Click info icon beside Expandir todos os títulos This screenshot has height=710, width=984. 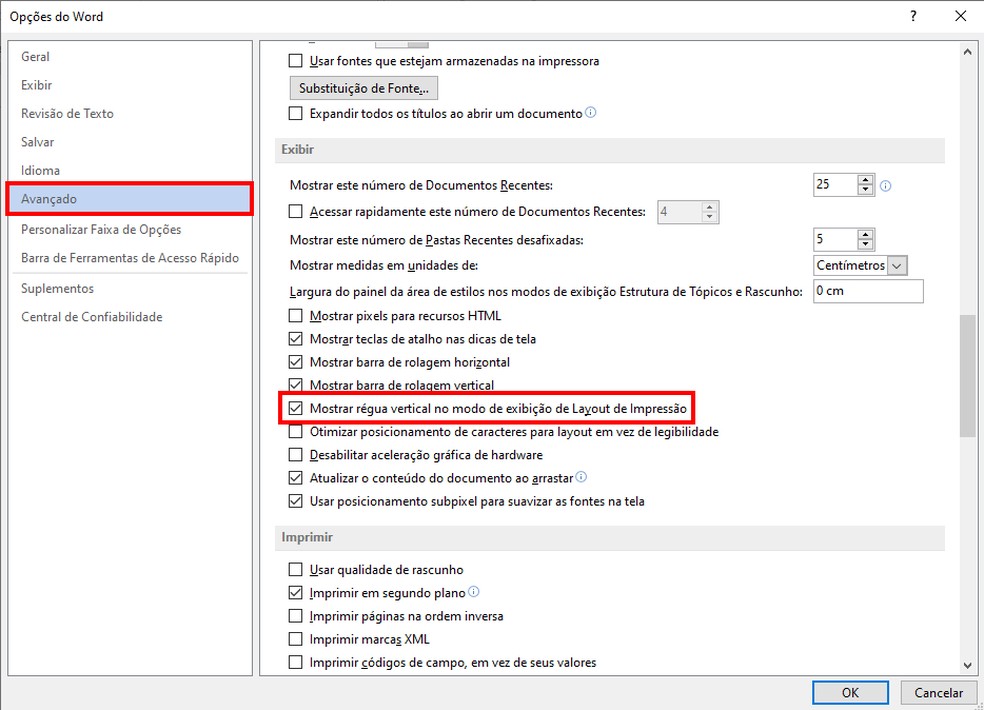coord(591,112)
